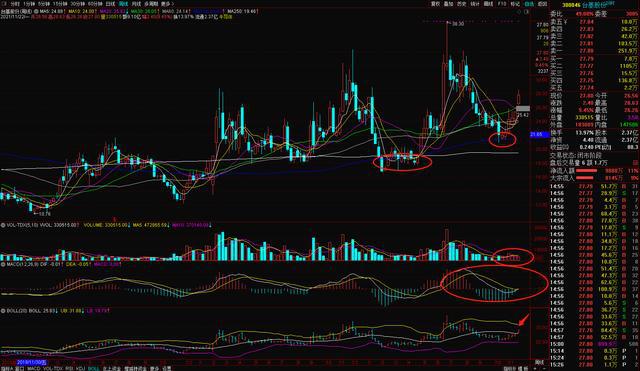Click the 叠加 overlay stock button
640x371 pixels.
[x=448, y=4]
